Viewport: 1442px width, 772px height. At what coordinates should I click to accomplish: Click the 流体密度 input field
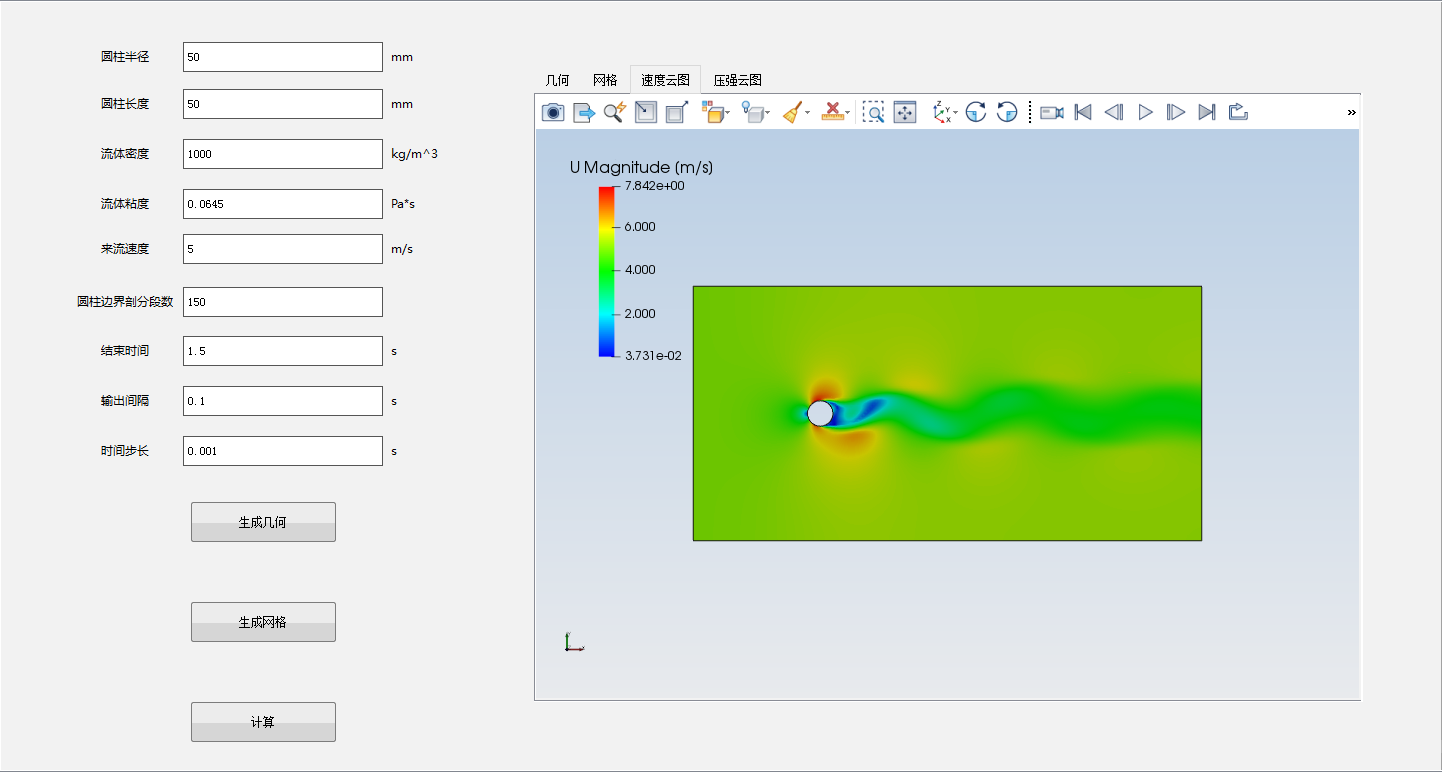(283, 154)
